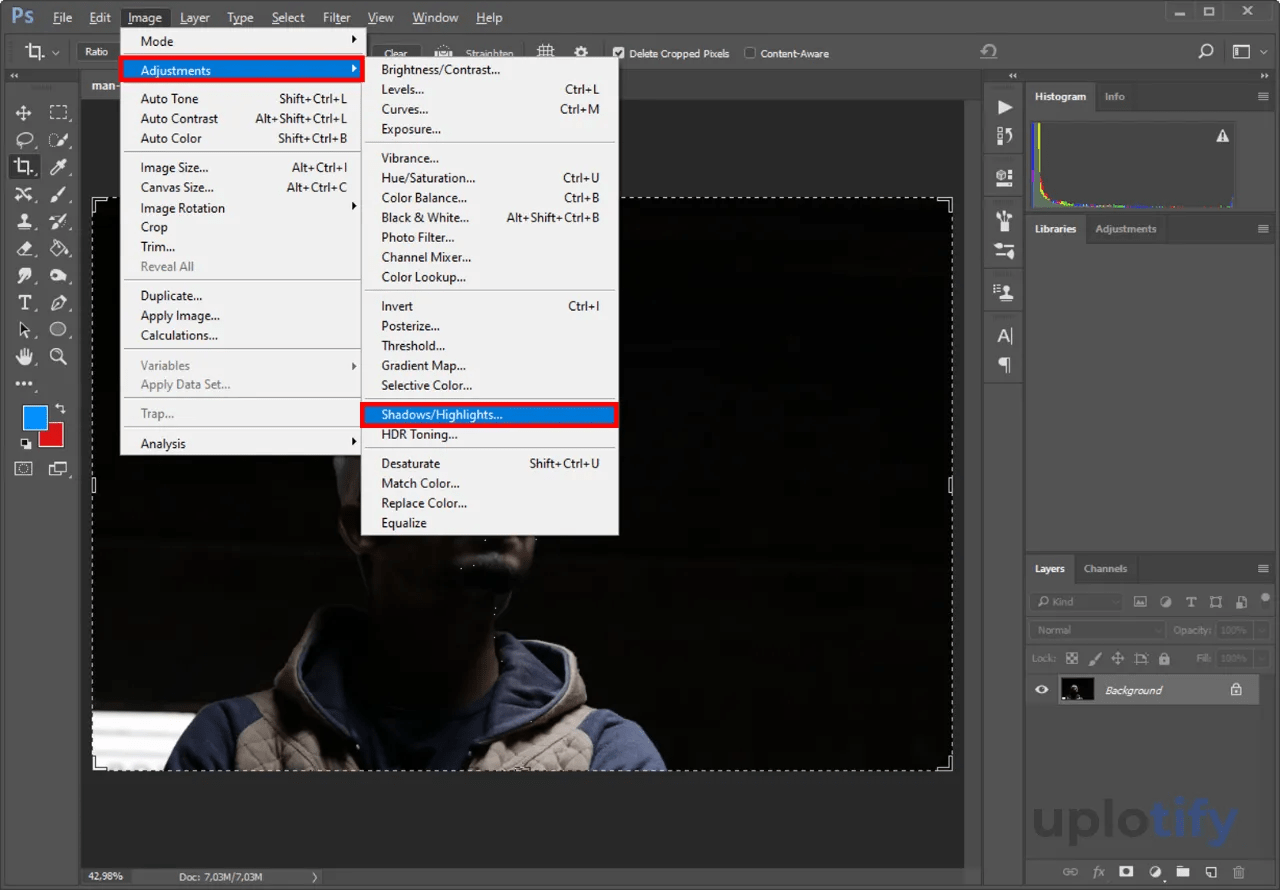
Task: Hide the Background layer with eye icon
Action: click(x=1042, y=690)
